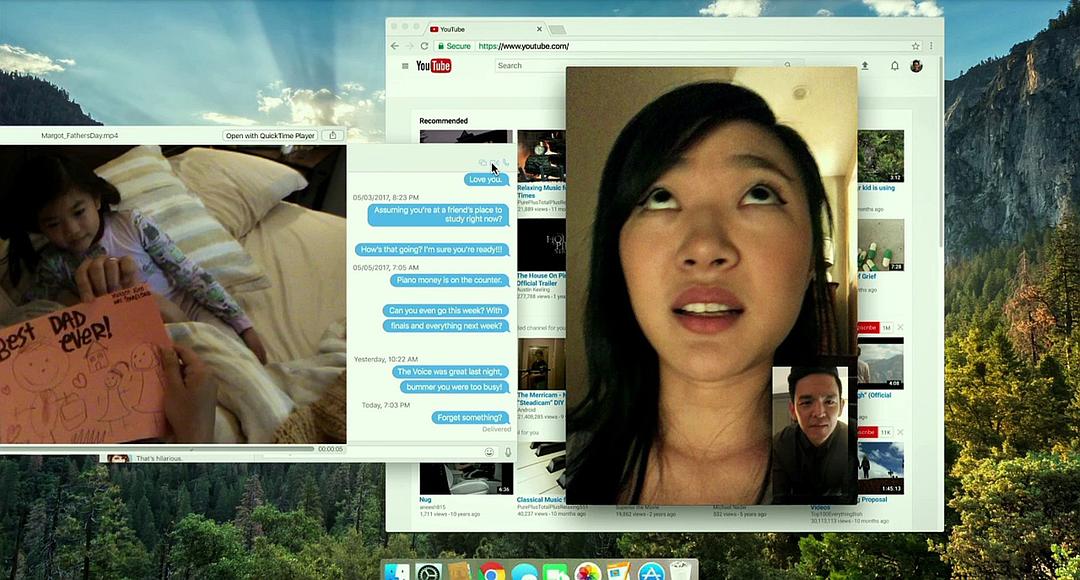The image size is (1080, 580).
Task: Click Open with QuickTime Player button
Action: [x=270, y=136]
